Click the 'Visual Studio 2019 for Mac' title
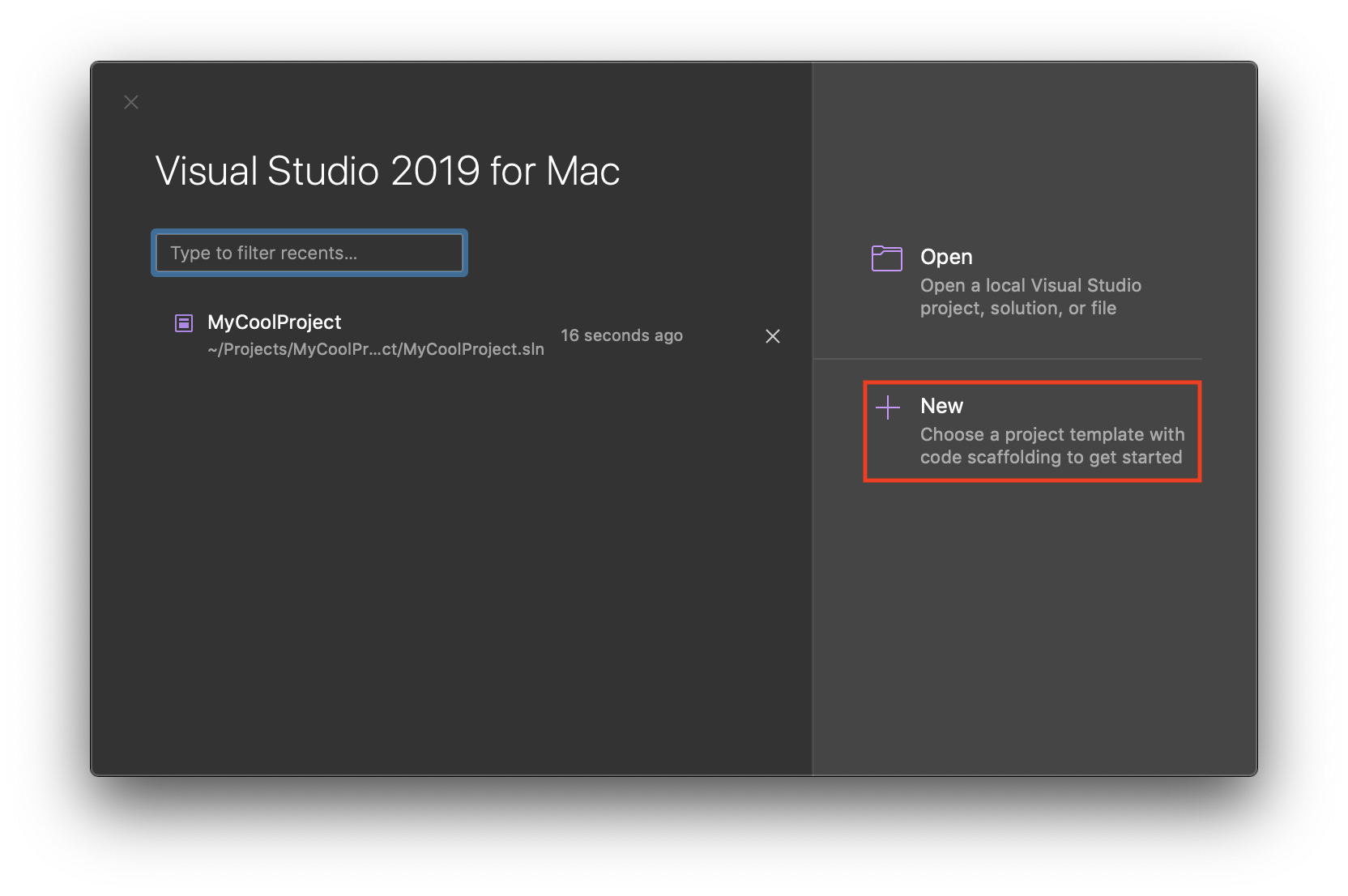The image size is (1348, 896). click(x=387, y=171)
